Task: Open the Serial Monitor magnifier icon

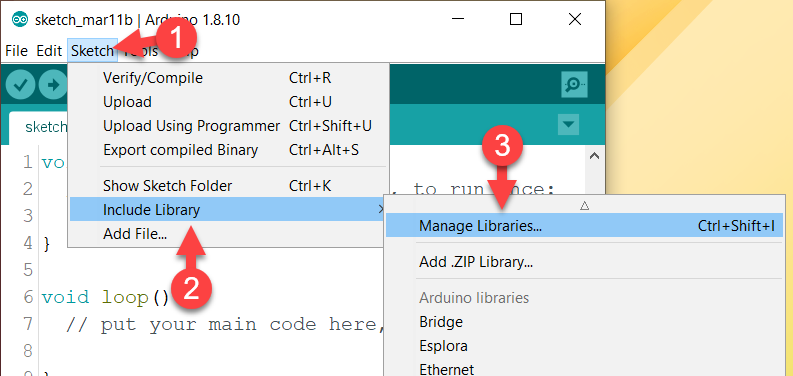Action: pyautogui.click(x=575, y=85)
